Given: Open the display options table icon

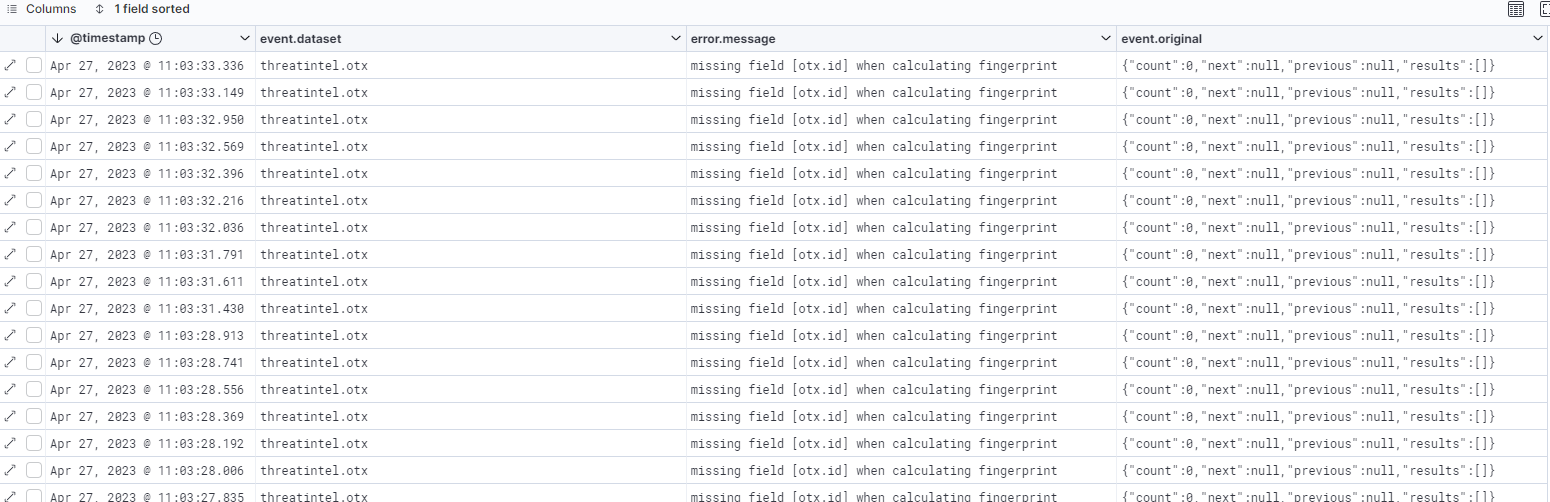Looking at the screenshot, I should (1515, 10).
